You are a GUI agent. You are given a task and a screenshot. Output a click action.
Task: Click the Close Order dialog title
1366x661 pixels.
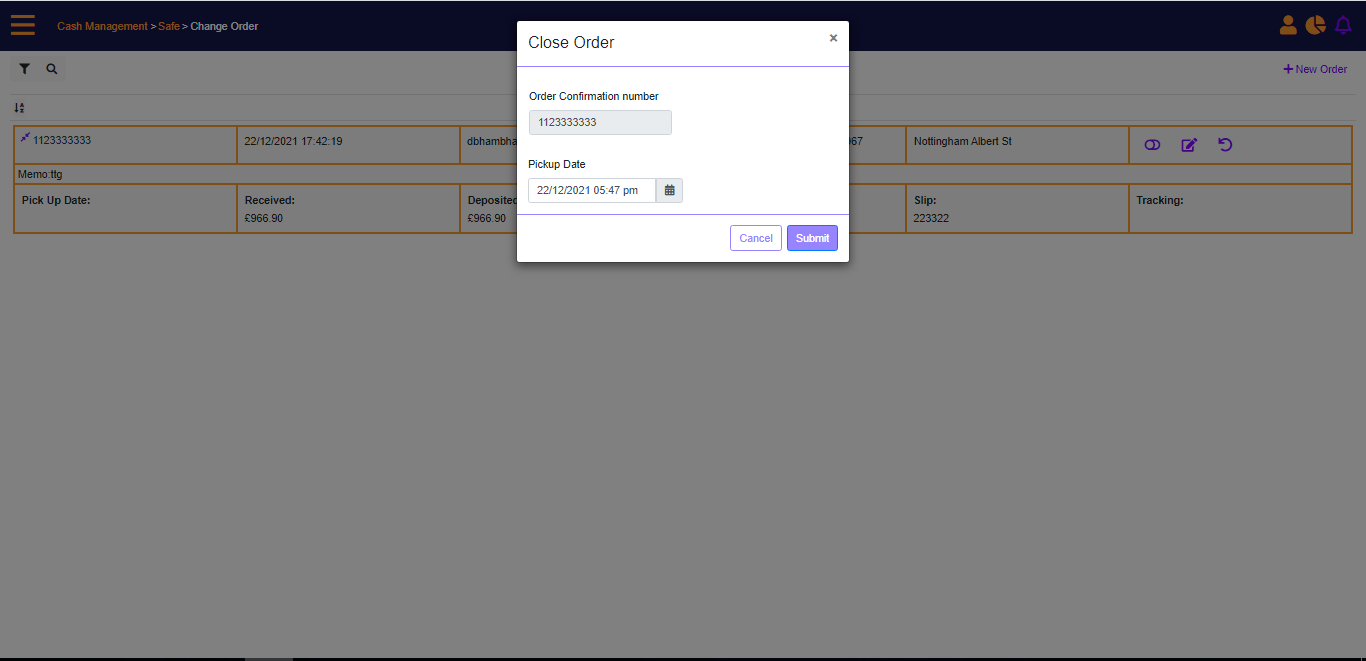[x=571, y=43]
